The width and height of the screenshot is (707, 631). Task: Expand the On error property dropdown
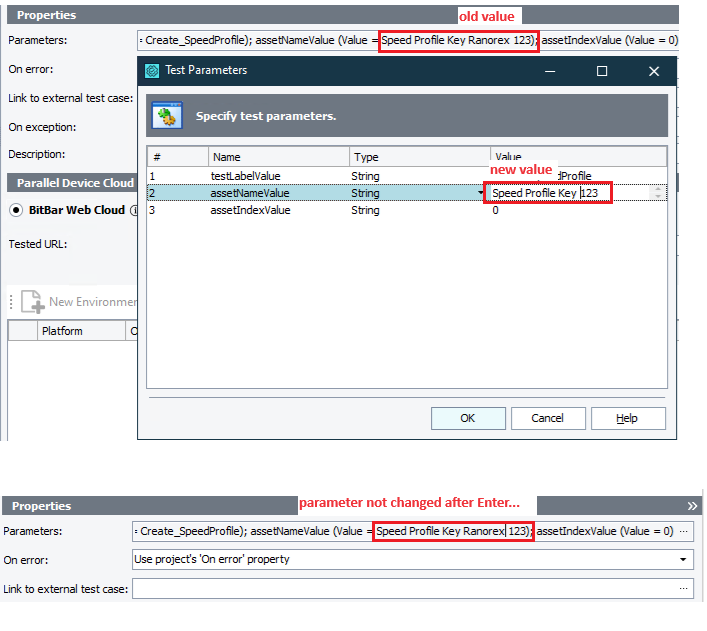tap(684, 560)
